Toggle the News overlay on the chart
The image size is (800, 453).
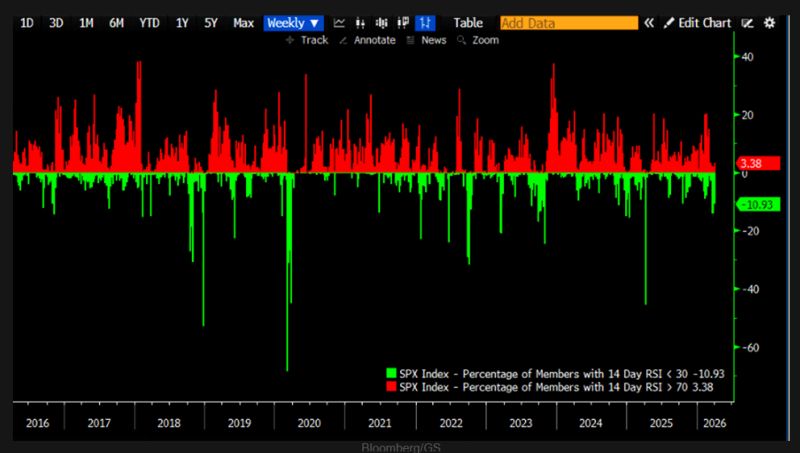click(x=426, y=40)
